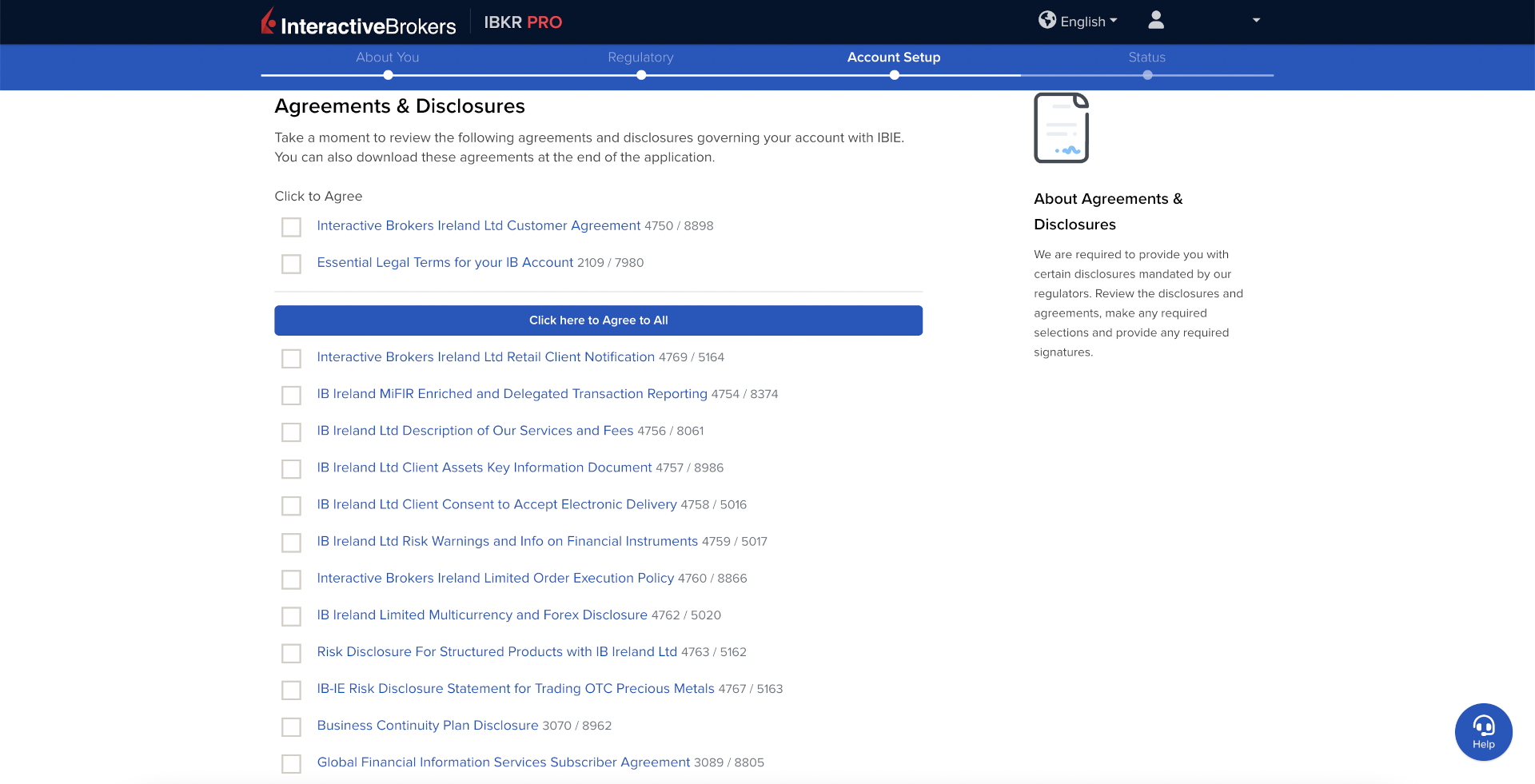The image size is (1535, 784).
Task: Open the Order Execution Policy link
Action: 495,578
